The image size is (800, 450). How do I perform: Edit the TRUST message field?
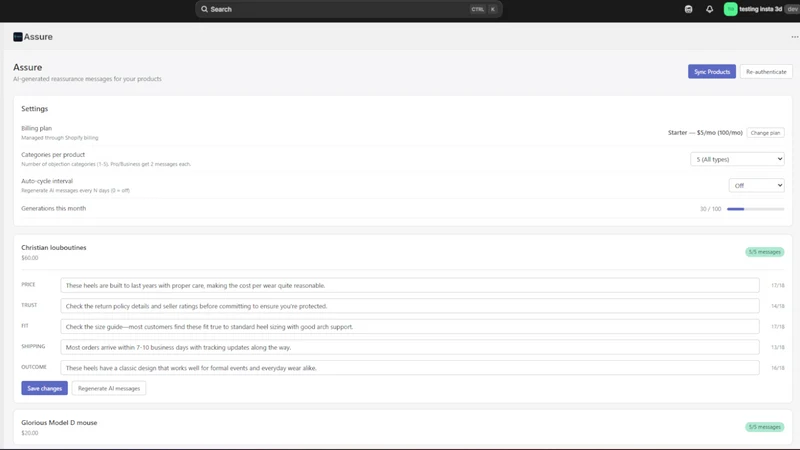pos(409,306)
